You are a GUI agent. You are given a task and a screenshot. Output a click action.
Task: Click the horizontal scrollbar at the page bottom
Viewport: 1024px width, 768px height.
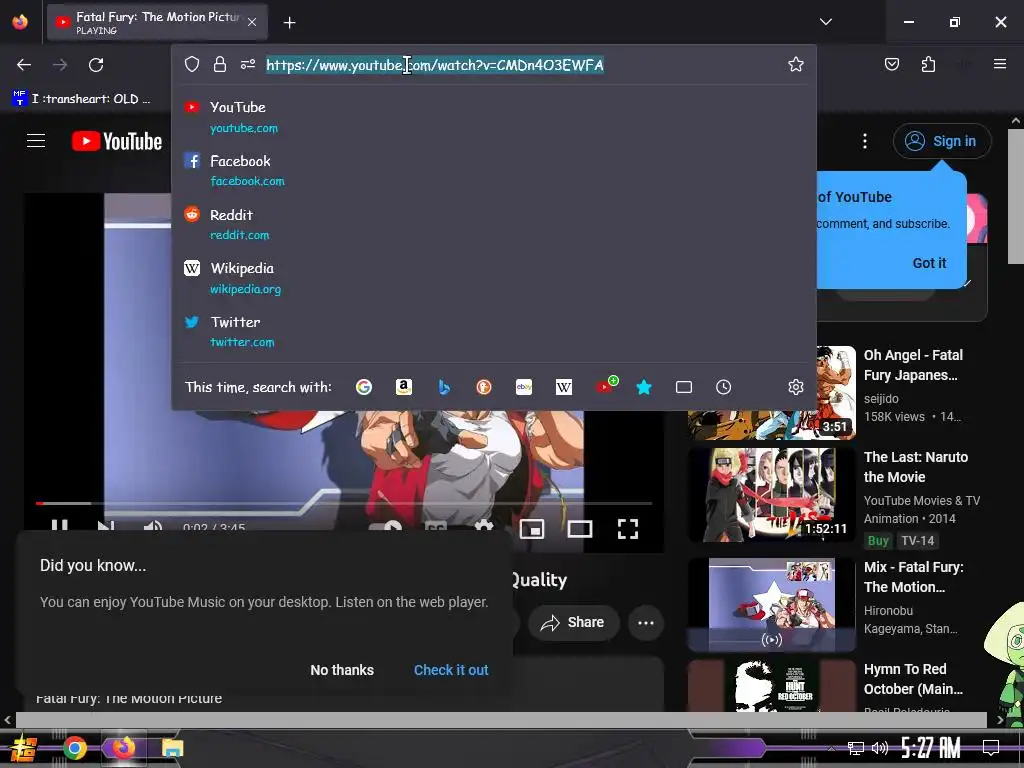coord(501,720)
